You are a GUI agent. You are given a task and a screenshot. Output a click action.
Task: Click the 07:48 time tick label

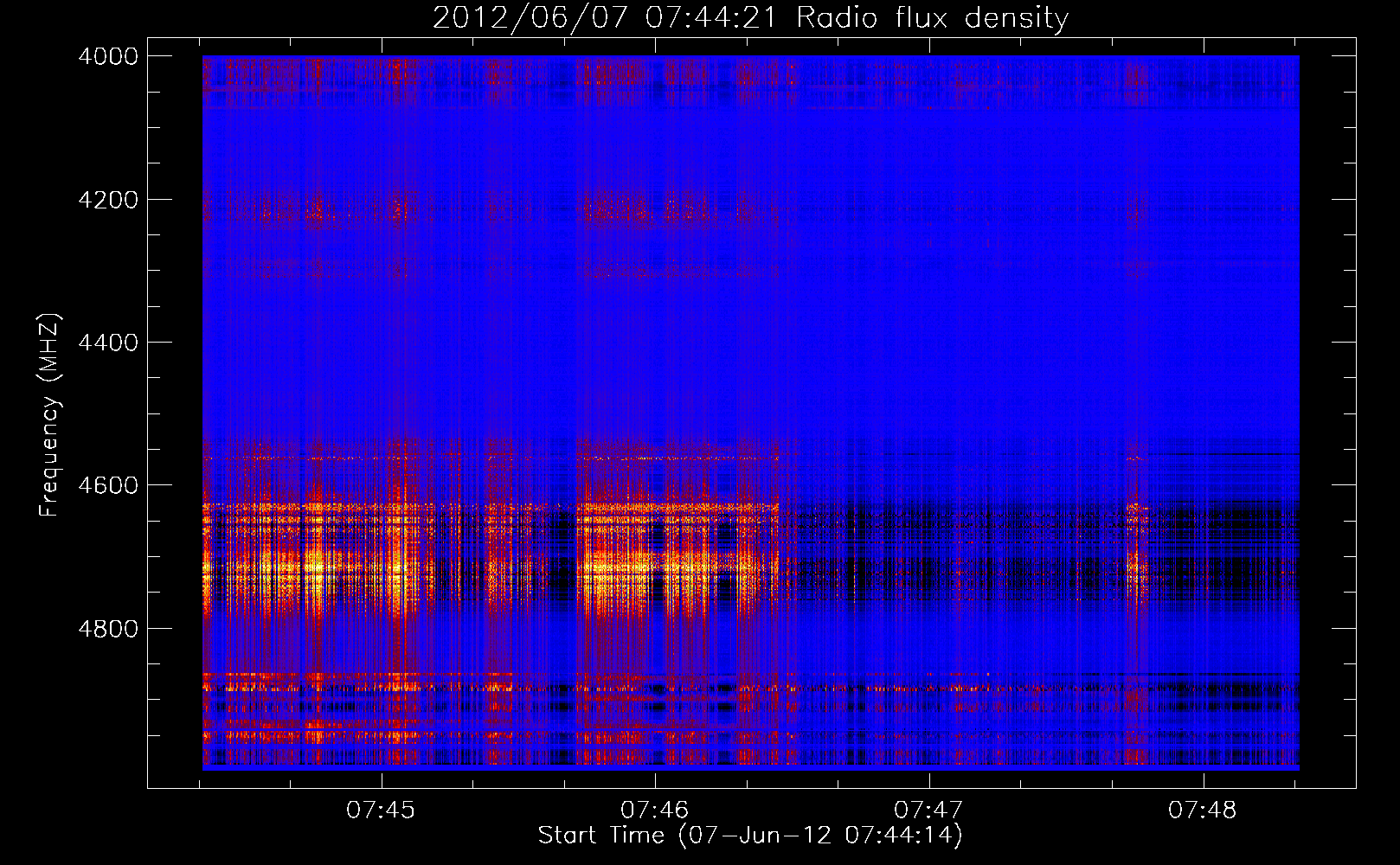click(x=1203, y=810)
